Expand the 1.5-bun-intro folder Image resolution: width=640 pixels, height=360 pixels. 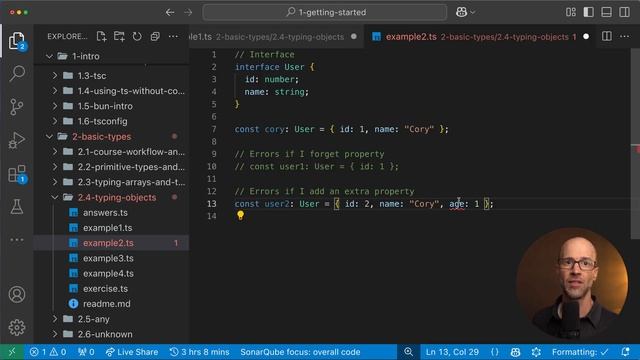point(111,106)
